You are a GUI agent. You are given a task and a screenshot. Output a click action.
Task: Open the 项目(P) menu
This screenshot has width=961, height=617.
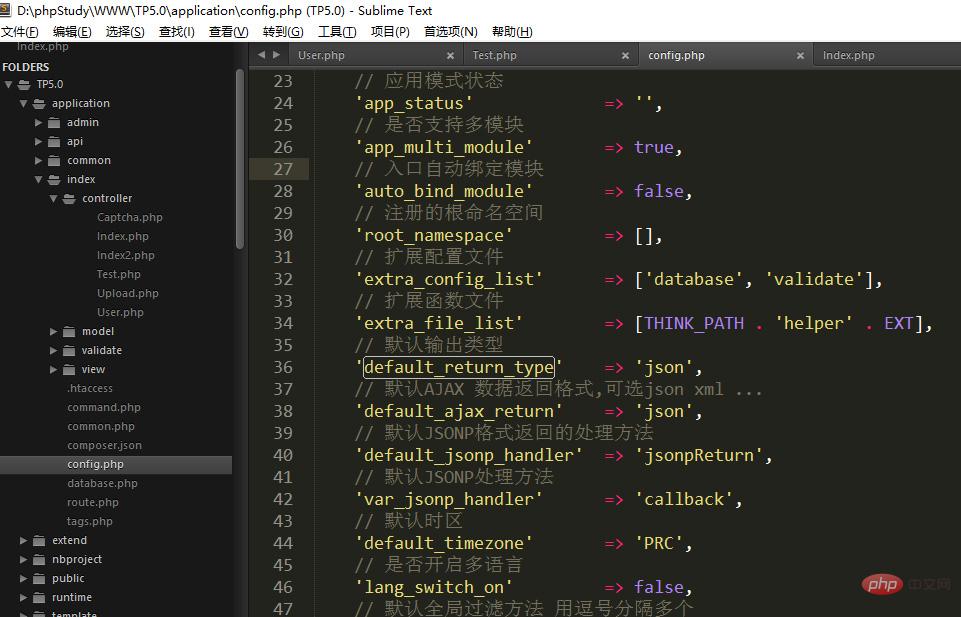point(390,31)
